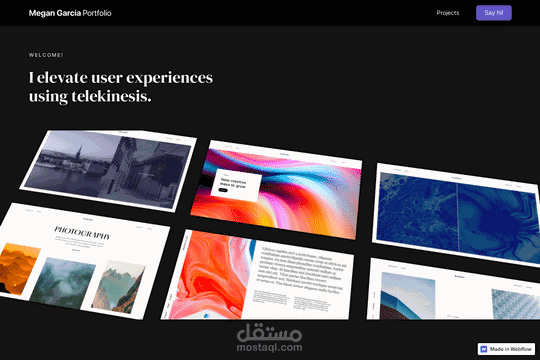Open the gray town photo project thumbnail
This screenshot has height=360, width=540.
[x=108, y=171]
